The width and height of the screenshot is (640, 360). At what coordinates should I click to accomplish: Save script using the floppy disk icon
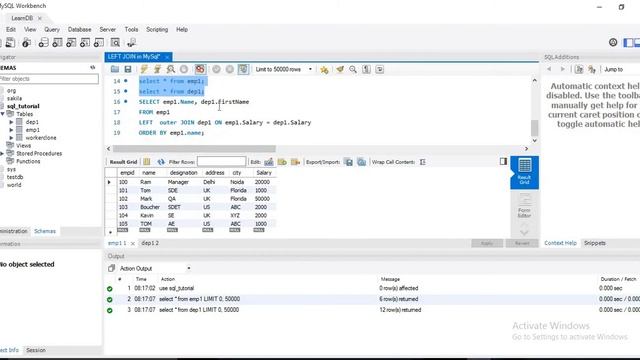[x=128, y=69]
